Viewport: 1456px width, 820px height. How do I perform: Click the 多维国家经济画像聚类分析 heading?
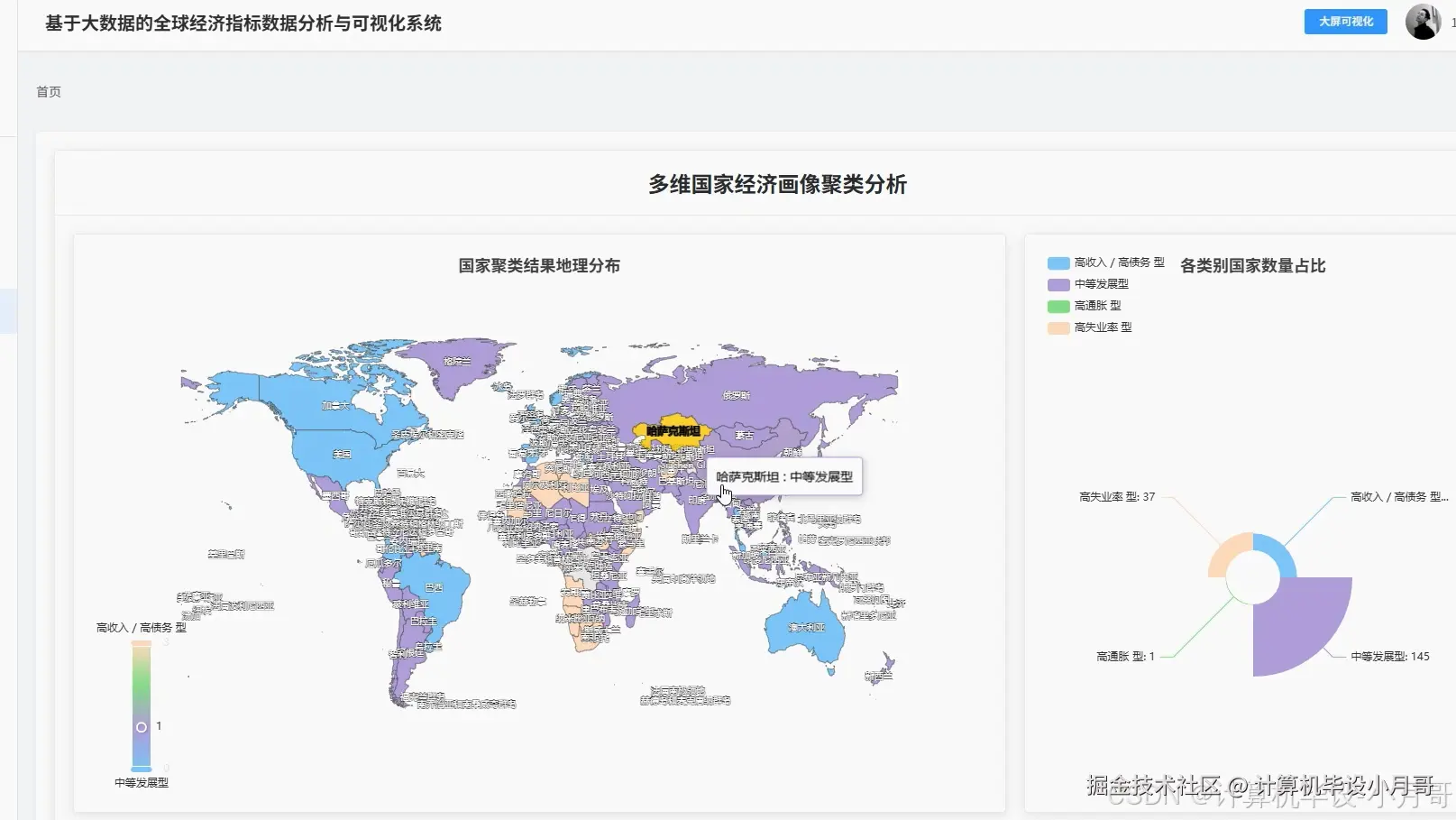click(x=777, y=185)
